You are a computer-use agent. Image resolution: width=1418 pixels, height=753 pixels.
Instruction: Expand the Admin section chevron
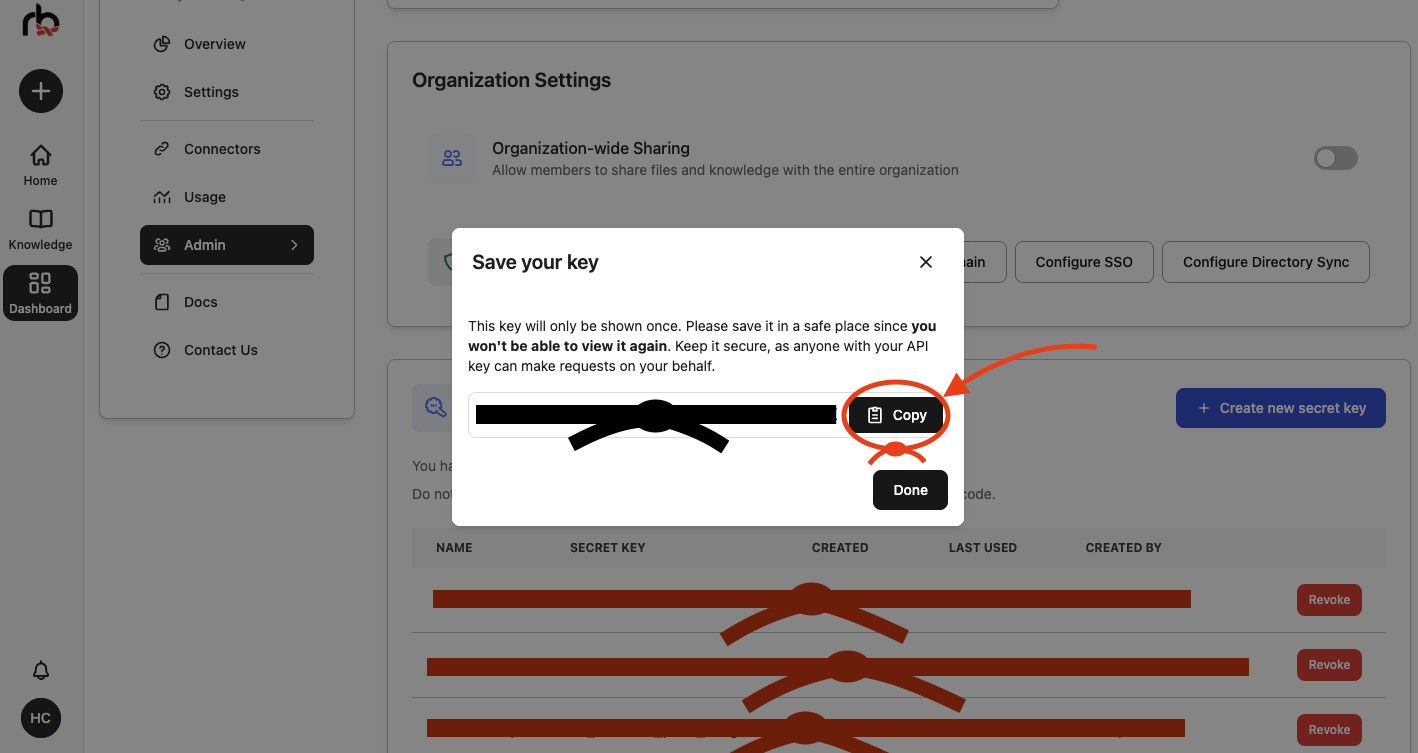pyautogui.click(x=293, y=244)
